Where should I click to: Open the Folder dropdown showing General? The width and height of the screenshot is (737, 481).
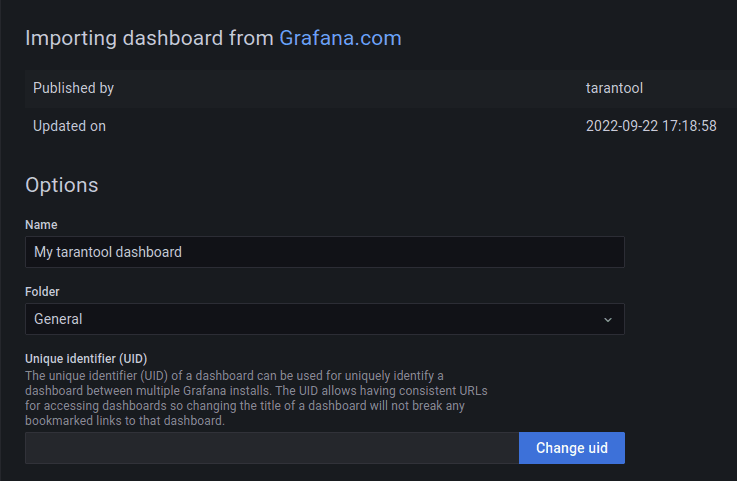pyautogui.click(x=325, y=319)
